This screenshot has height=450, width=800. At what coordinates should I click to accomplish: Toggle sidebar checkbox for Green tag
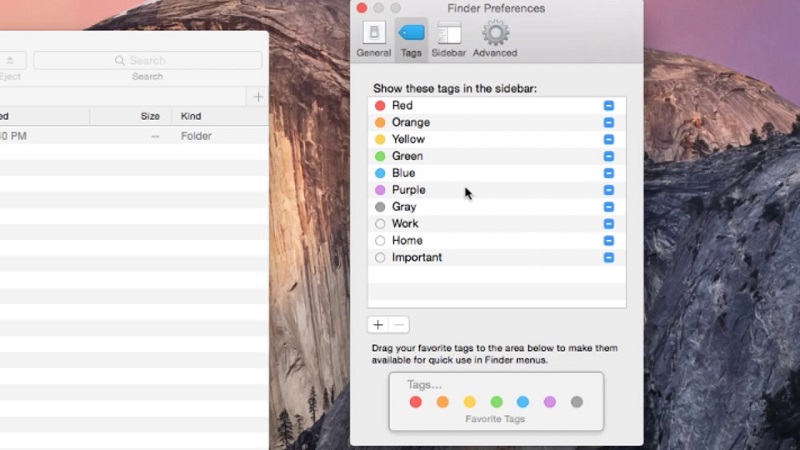tap(609, 156)
